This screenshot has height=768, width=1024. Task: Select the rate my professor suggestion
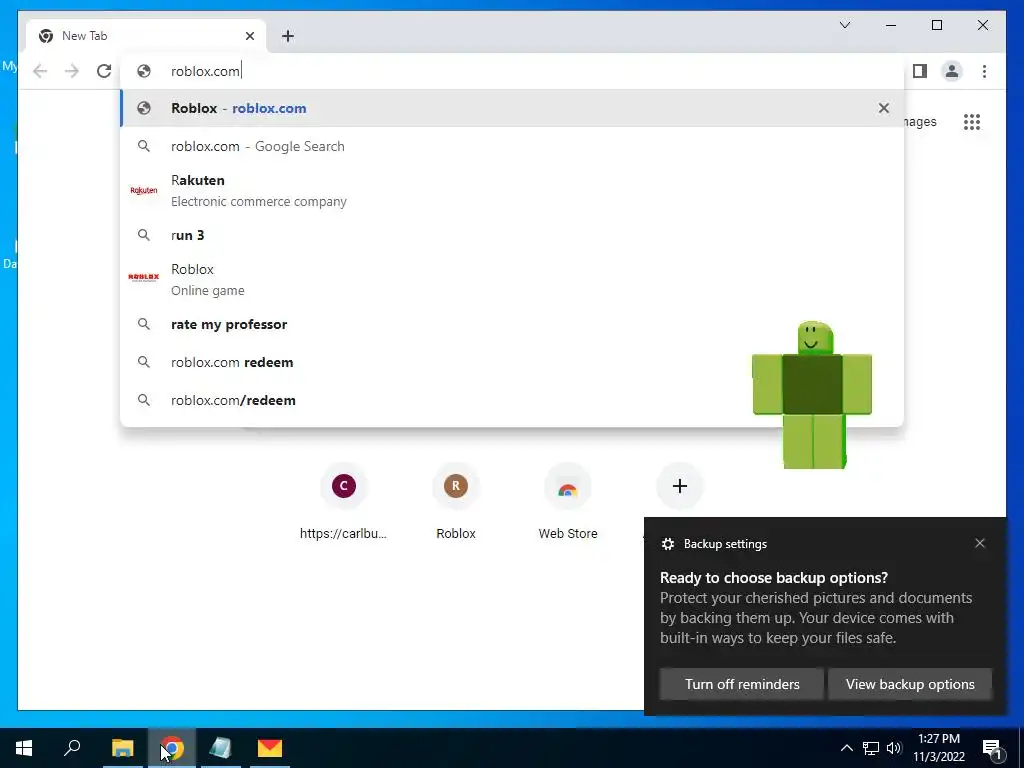pos(512,325)
